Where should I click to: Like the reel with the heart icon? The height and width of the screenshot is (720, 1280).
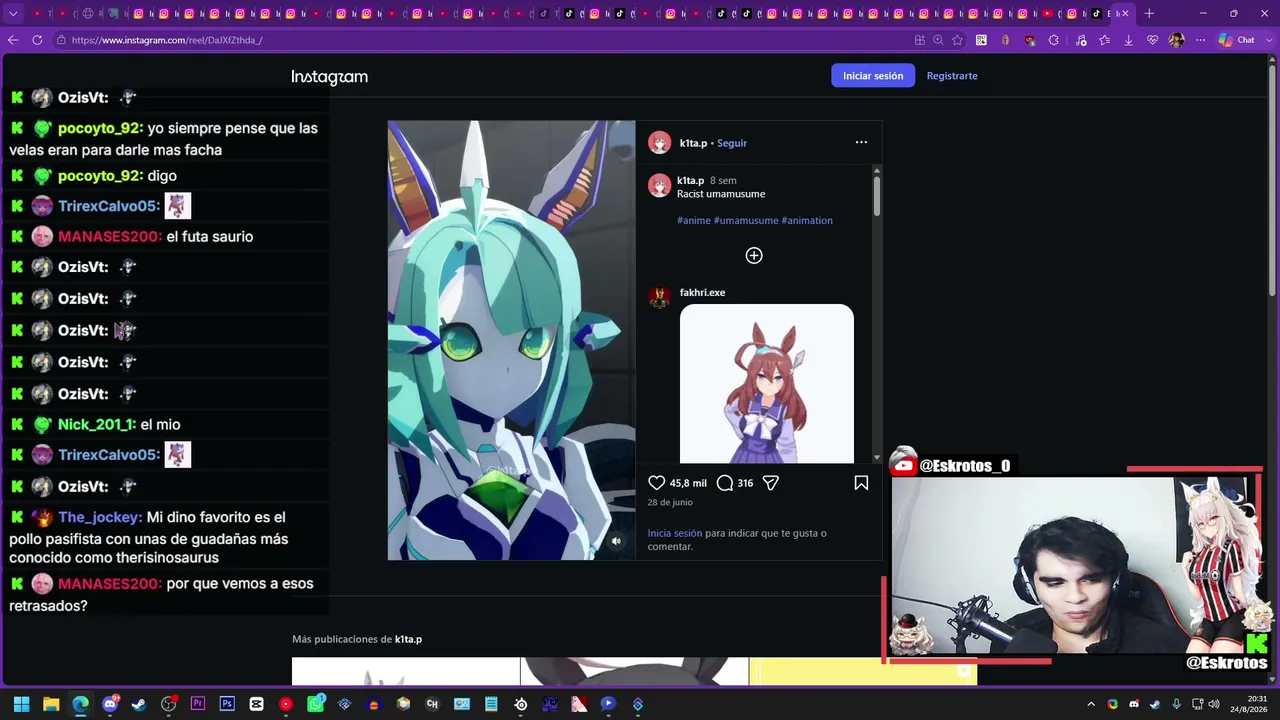click(657, 483)
